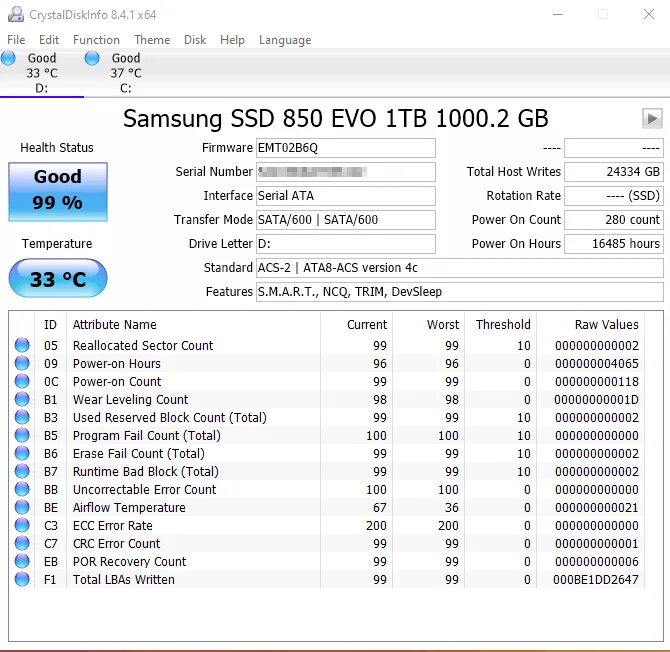The image size is (670, 652).
Task: Click status orb of CRC Error Count
Action: 22,543
